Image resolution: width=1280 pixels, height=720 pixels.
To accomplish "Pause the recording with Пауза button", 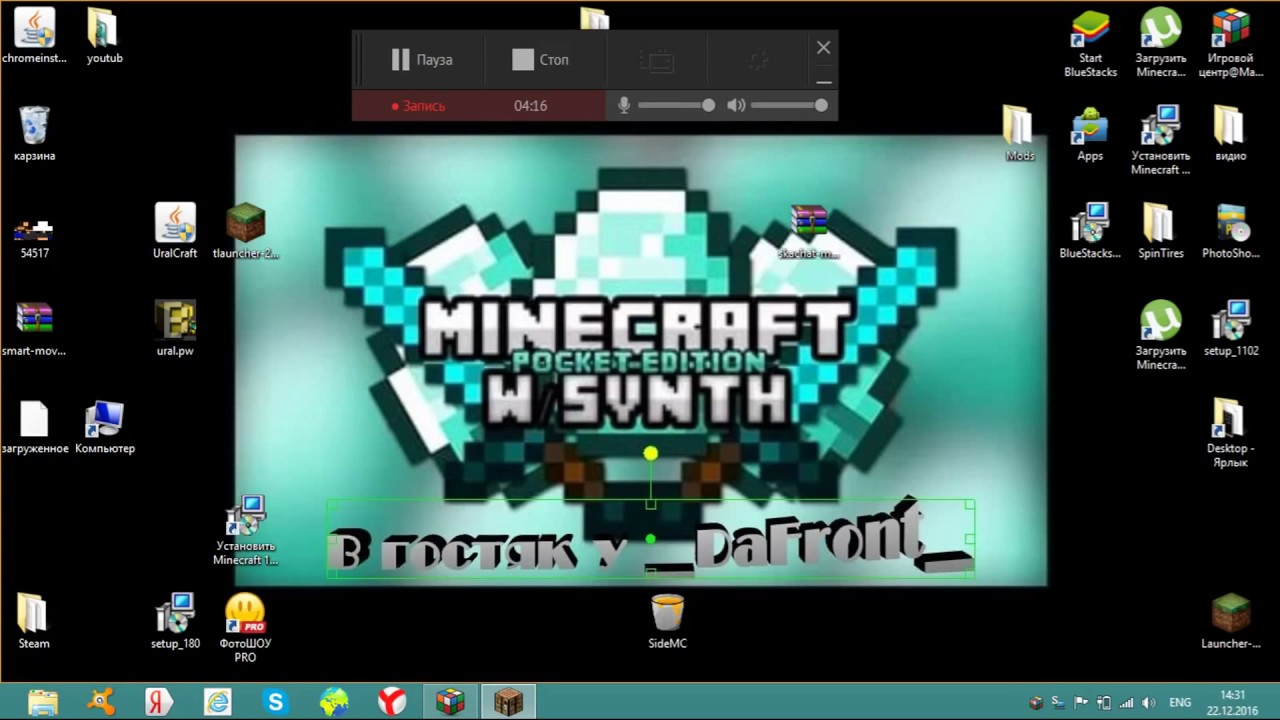I will point(421,60).
